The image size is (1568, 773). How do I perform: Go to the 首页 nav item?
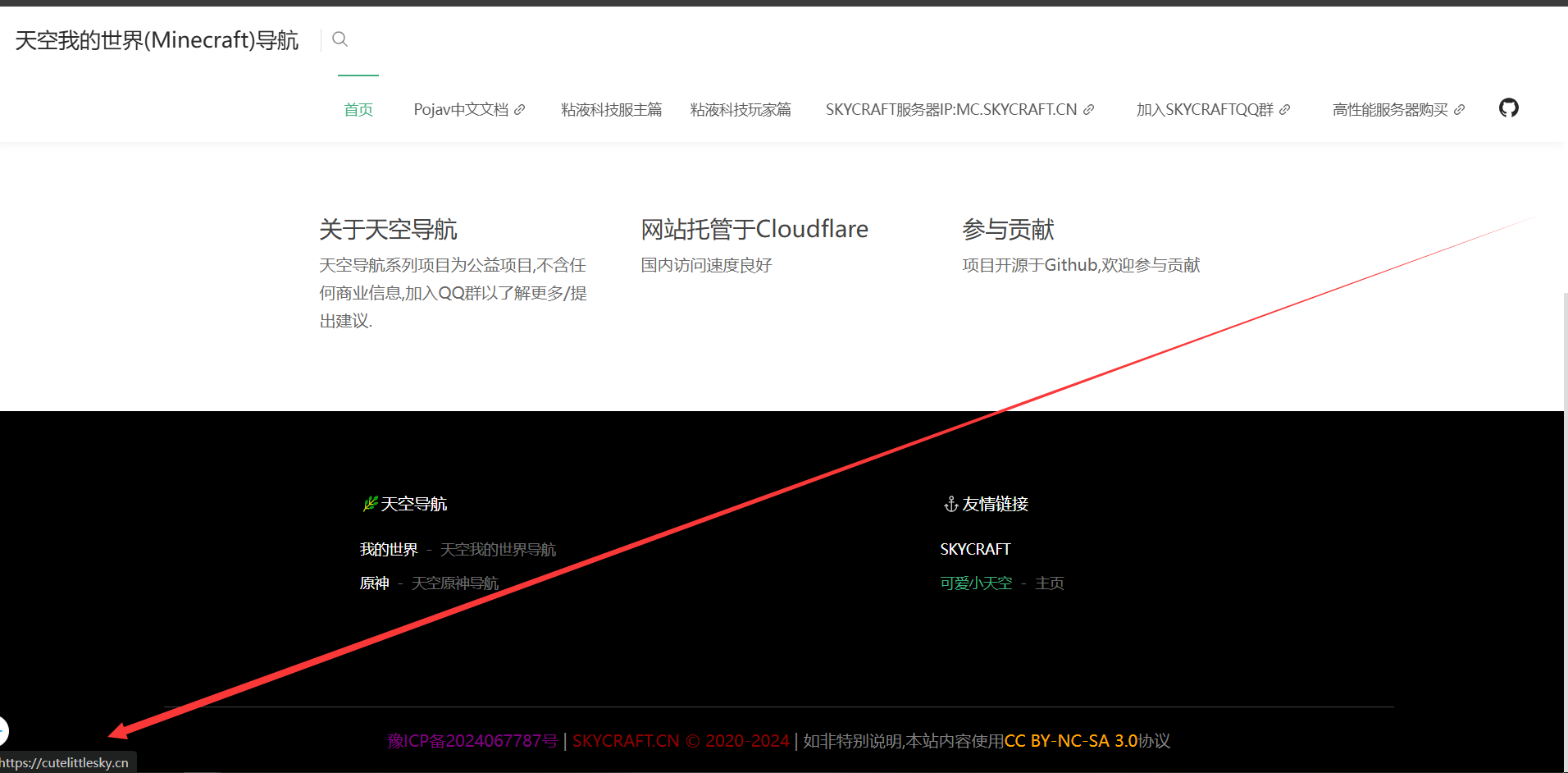tap(358, 110)
